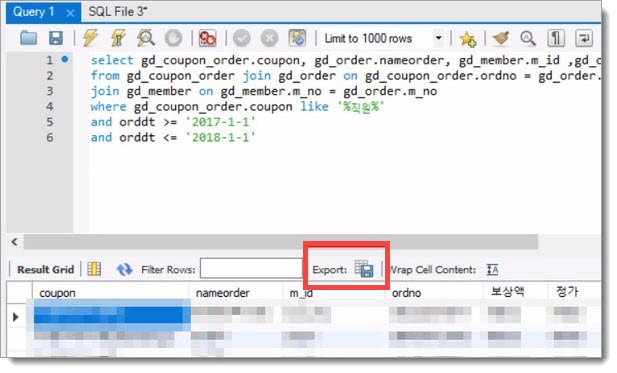Toggle invisible characters pilcrow icon

tap(556, 38)
